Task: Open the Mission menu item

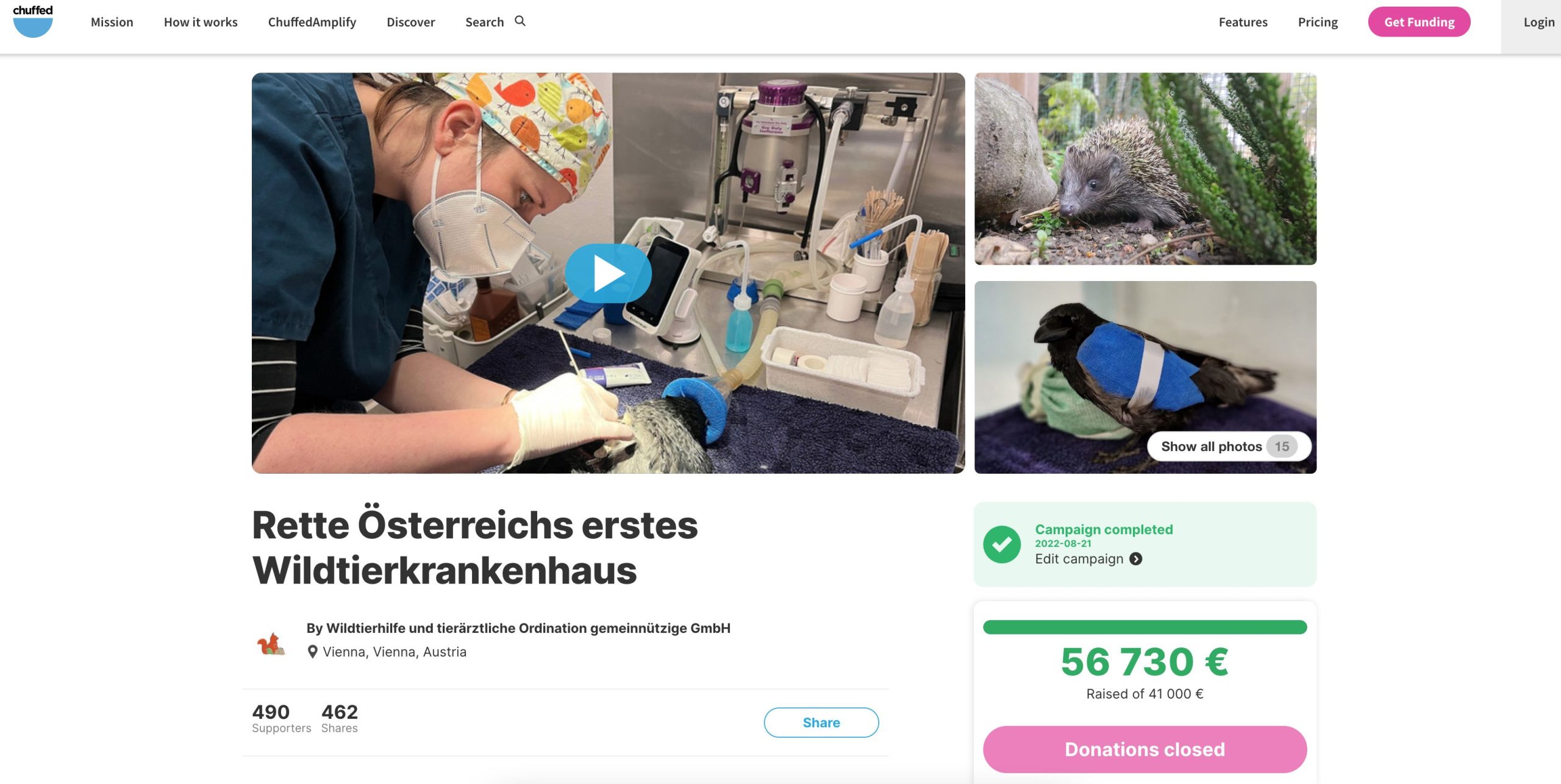Action: coord(112,22)
